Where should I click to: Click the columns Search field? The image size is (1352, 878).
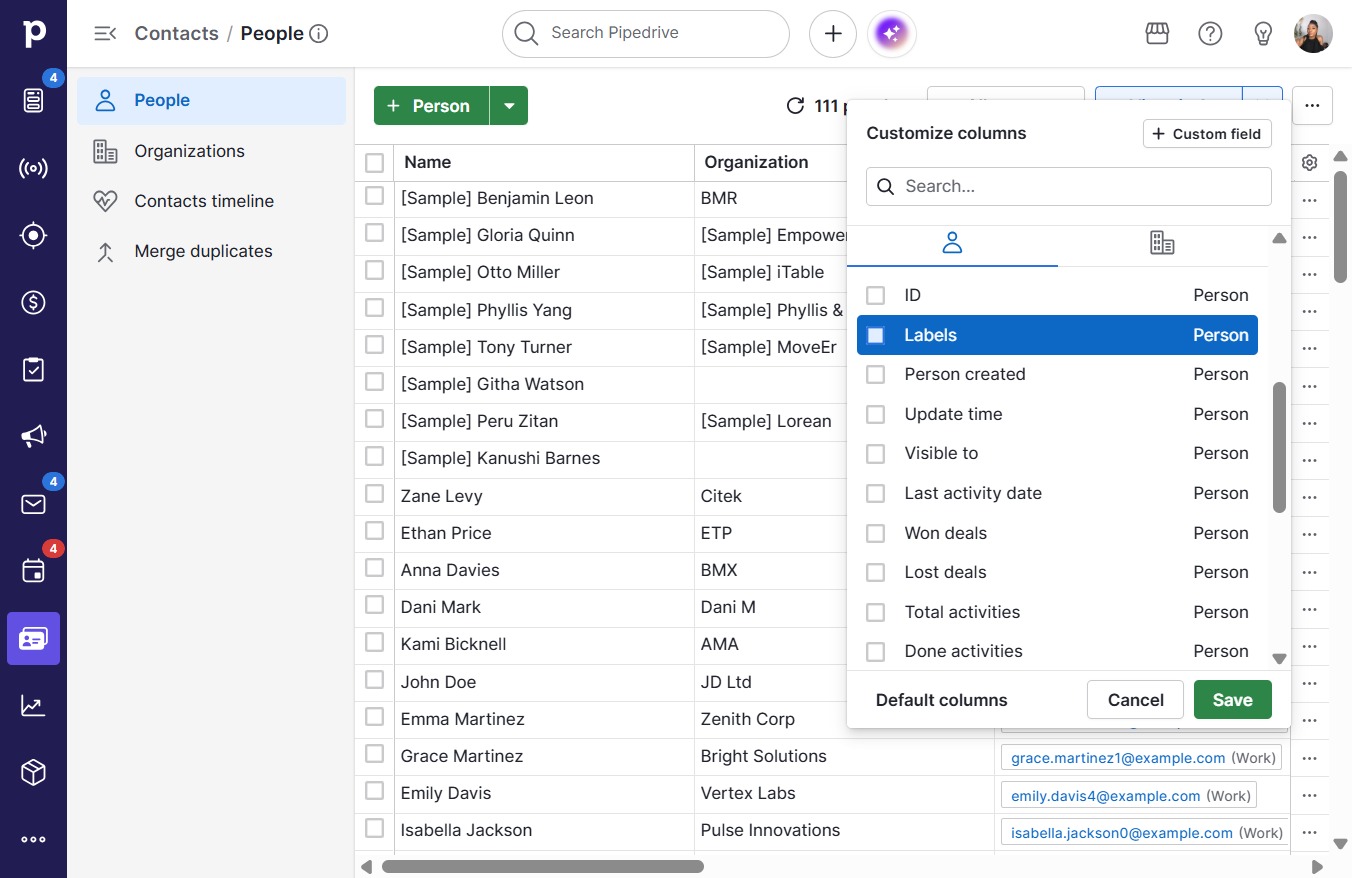click(1069, 186)
